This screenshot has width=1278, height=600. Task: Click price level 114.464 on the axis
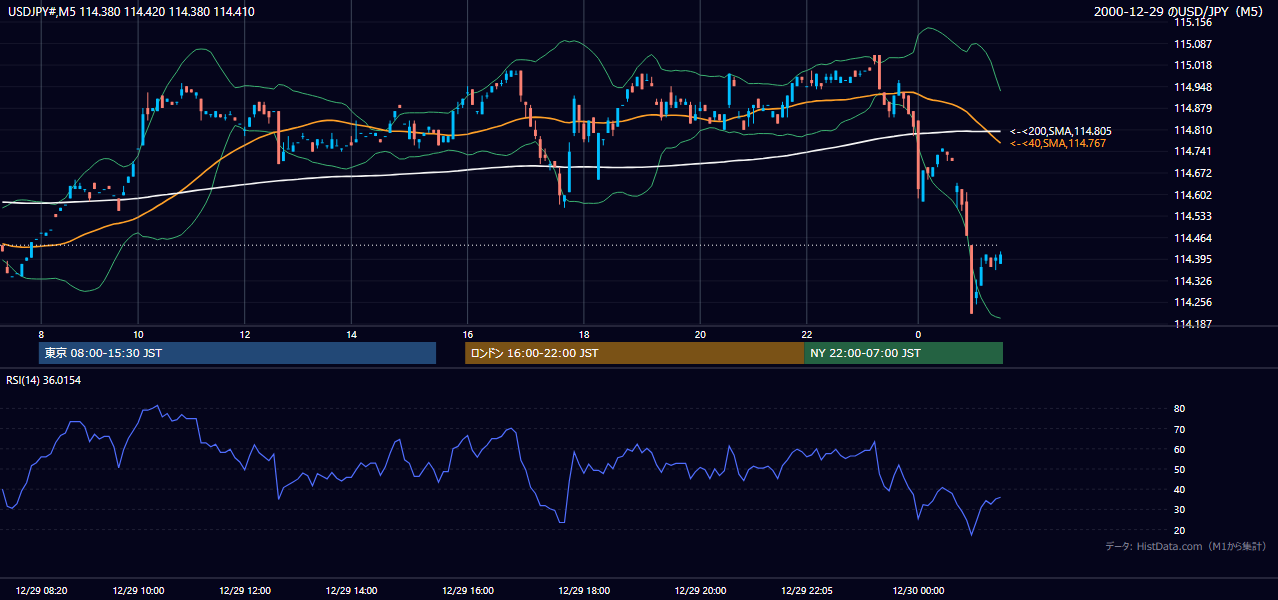tap(1193, 238)
